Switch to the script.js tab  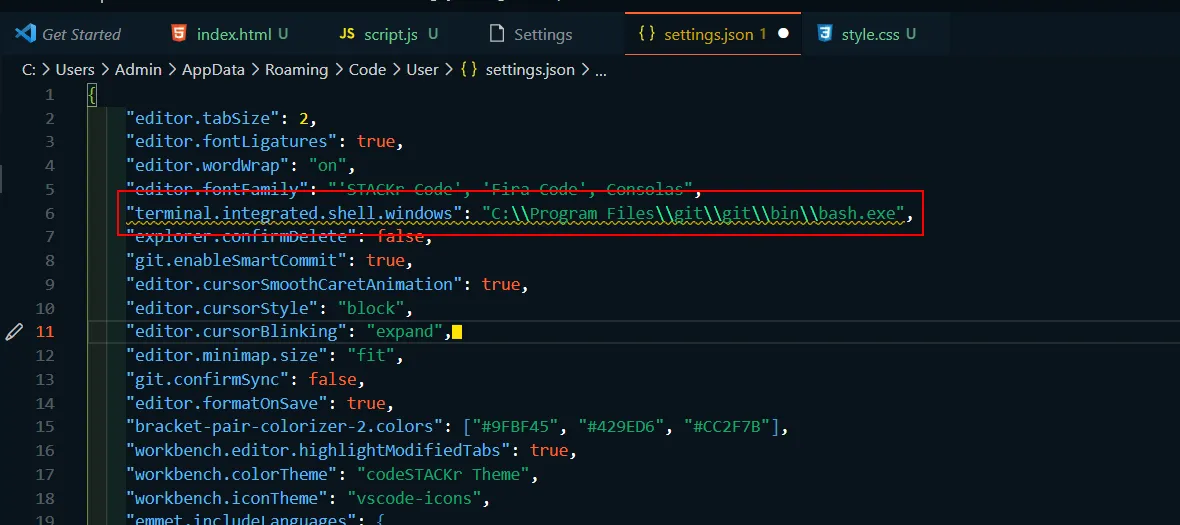click(x=389, y=34)
